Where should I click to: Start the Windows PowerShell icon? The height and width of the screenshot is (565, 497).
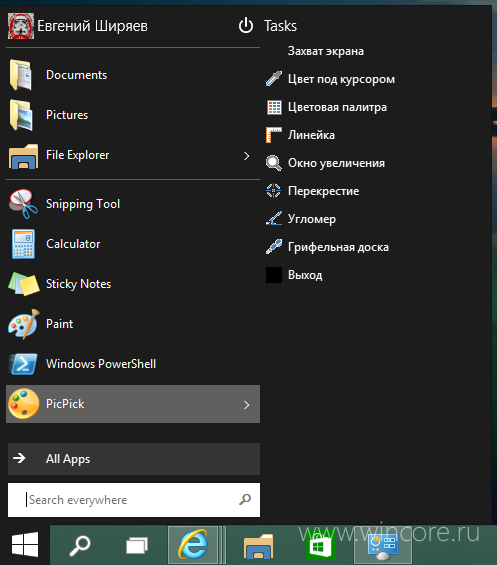[23, 364]
